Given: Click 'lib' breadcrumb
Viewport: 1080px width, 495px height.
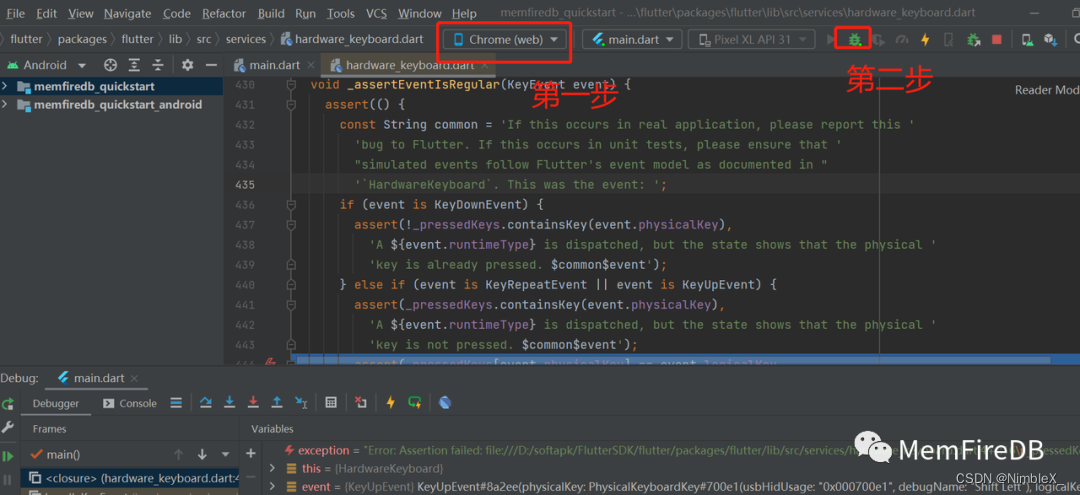Looking at the screenshot, I should click(x=176, y=39).
